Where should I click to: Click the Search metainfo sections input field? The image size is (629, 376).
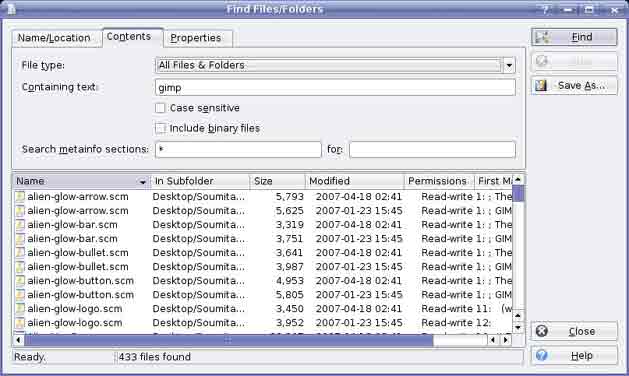(238, 149)
